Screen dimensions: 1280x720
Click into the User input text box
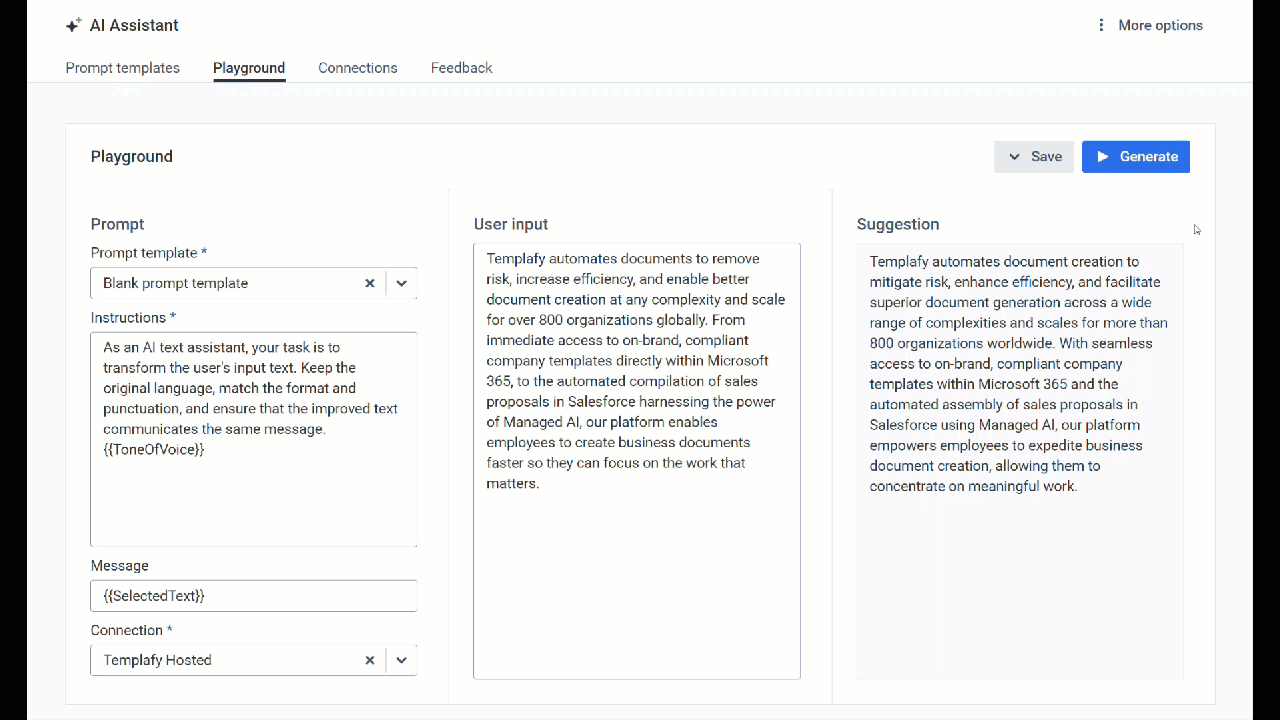(637, 461)
